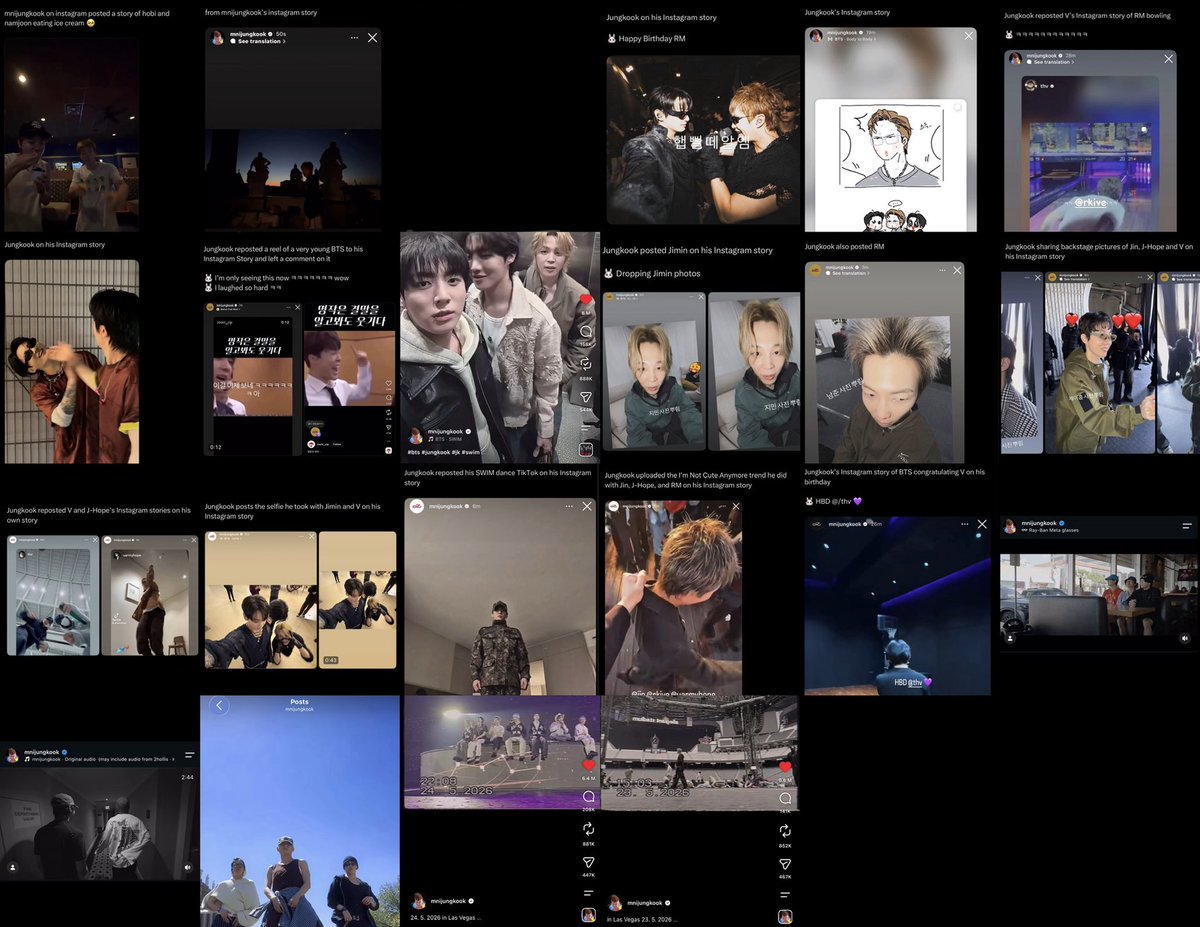Open the Happy Birthday RM story photo

tap(702, 140)
